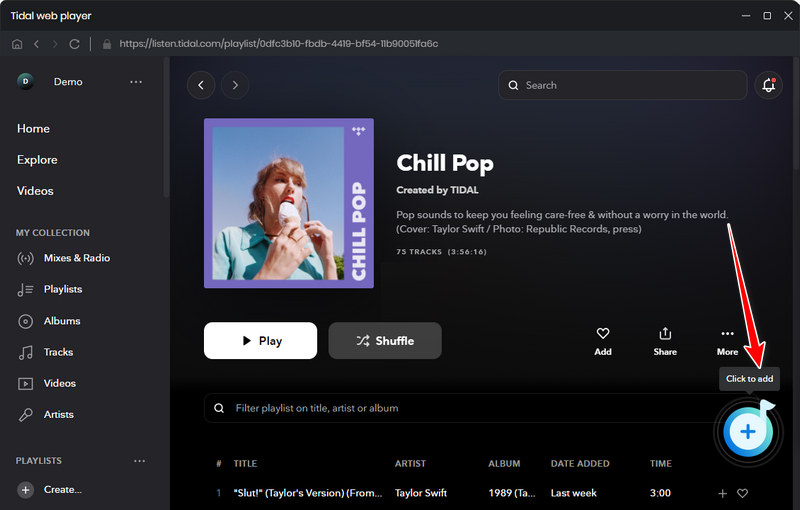Open Explore in the sidebar
The image size is (800, 510).
click(x=37, y=160)
